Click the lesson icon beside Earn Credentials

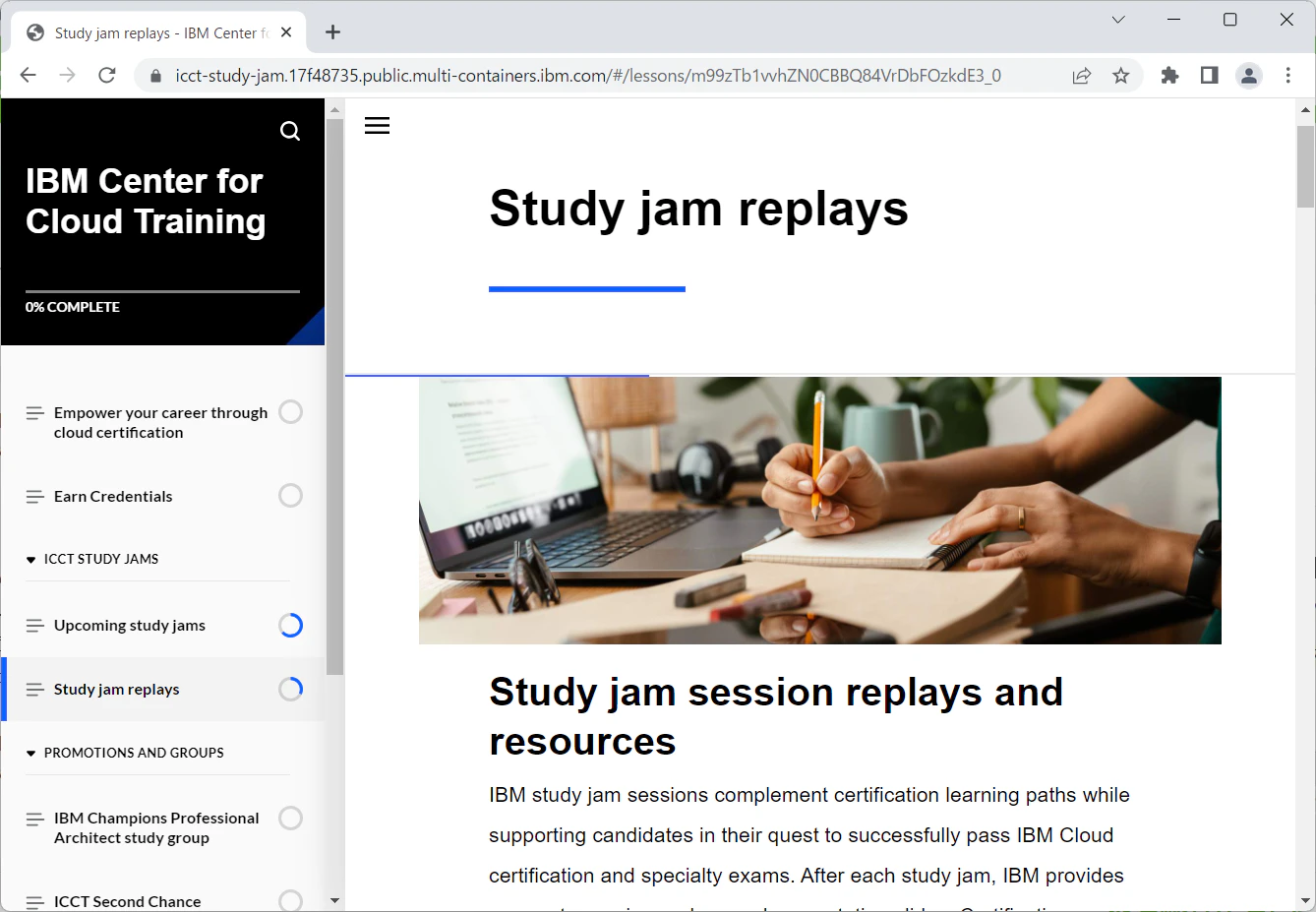(35, 497)
